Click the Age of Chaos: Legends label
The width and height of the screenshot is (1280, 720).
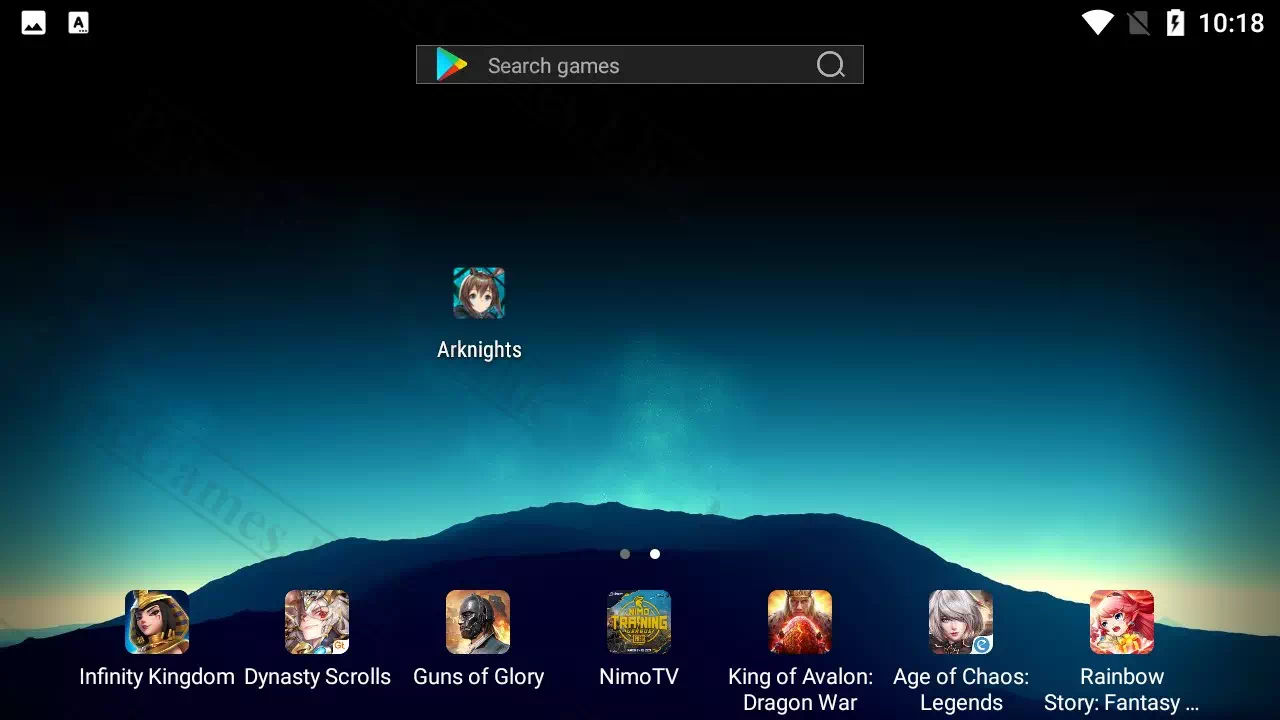tap(961, 690)
